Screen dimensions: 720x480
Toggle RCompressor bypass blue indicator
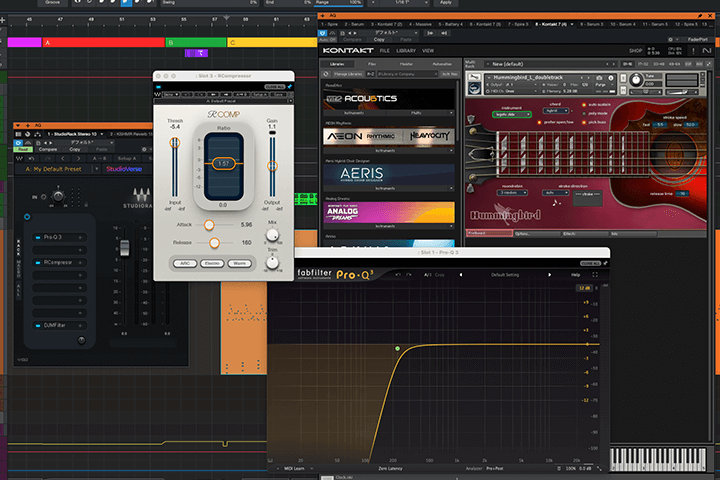pyautogui.click(x=158, y=87)
